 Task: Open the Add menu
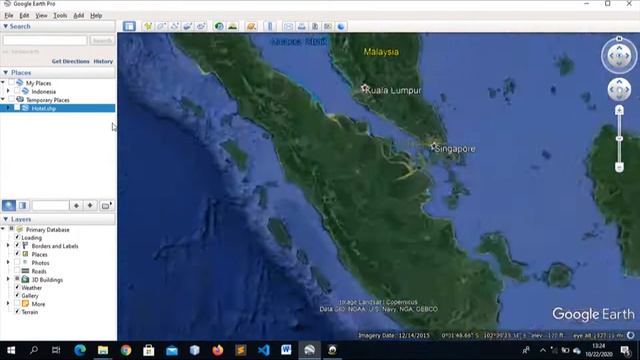tap(78, 16)
